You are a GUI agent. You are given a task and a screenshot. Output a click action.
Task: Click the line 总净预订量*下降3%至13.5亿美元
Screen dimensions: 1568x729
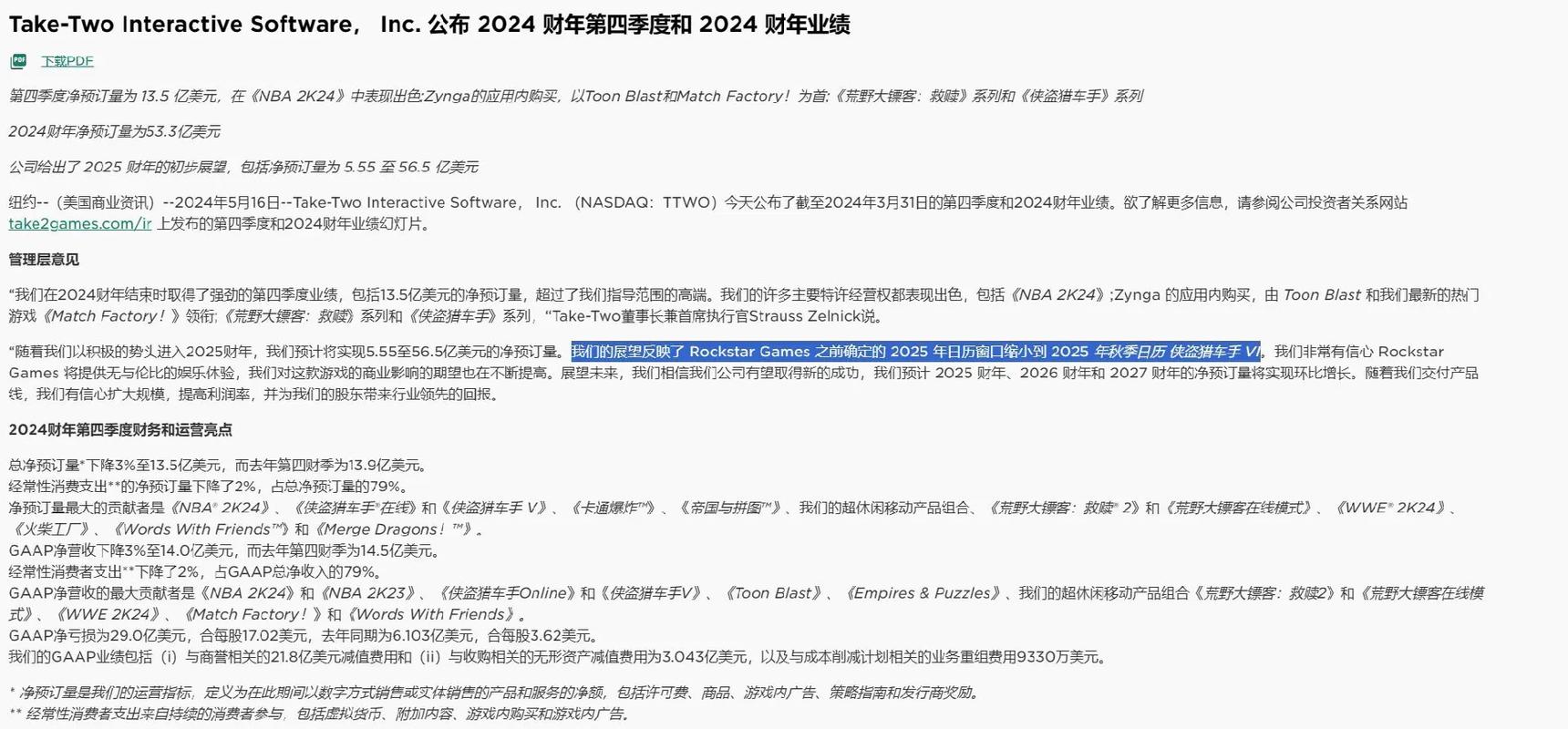[219, 465]
